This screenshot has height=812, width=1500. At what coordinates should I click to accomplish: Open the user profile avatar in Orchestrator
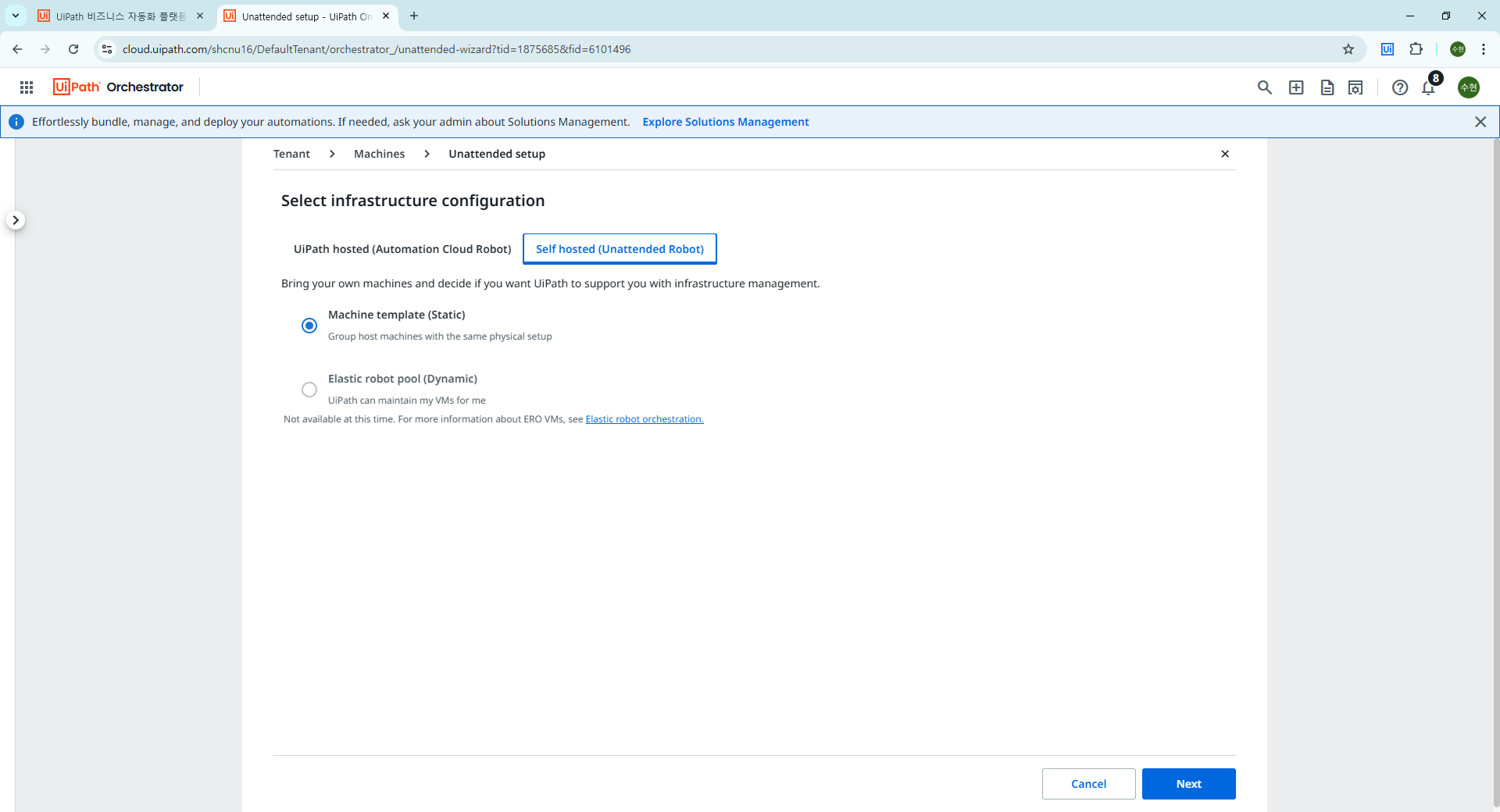pos(1469,87)
